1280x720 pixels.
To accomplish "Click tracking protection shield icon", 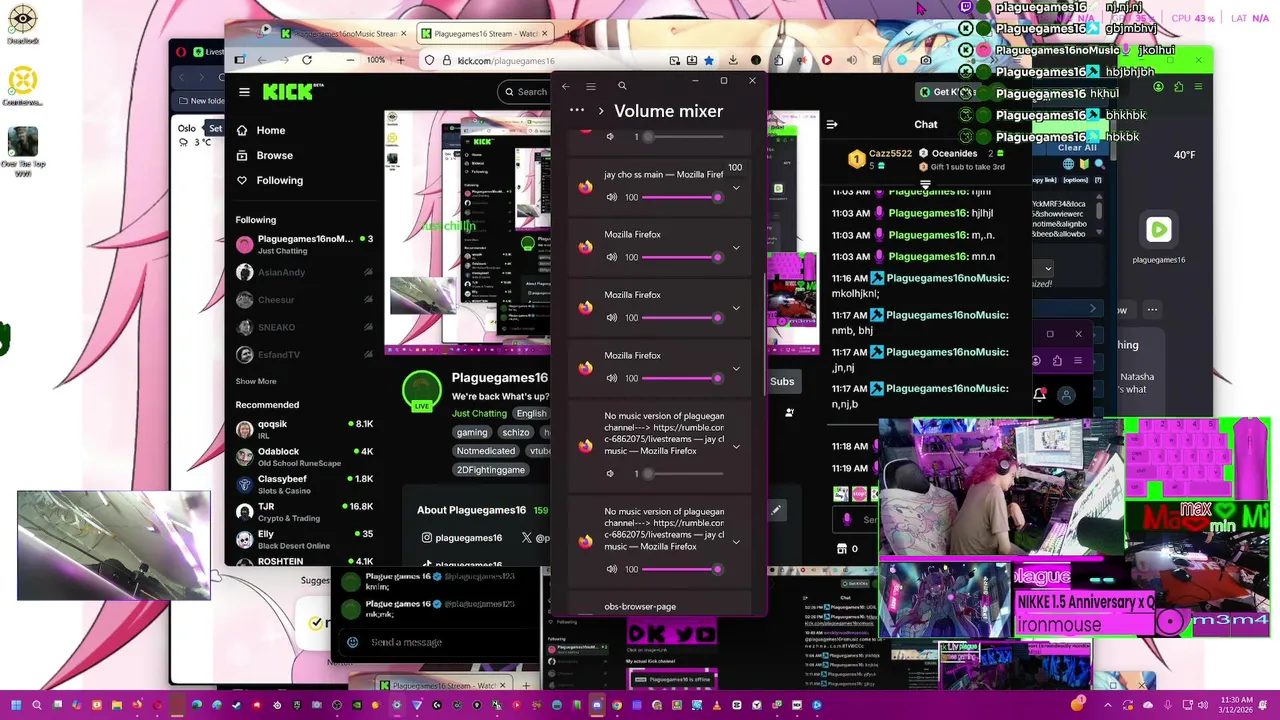I will [x=429, y=60].
